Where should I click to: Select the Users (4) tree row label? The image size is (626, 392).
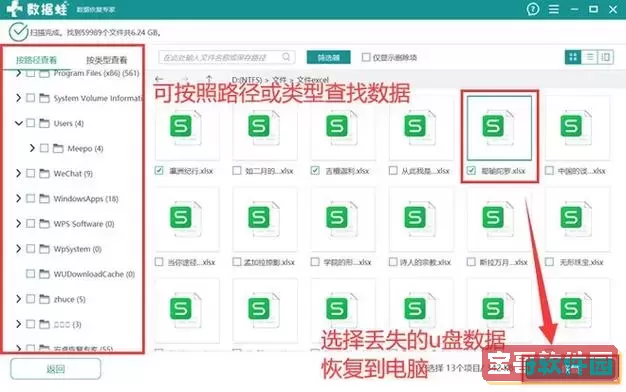[x=69, y=123]
